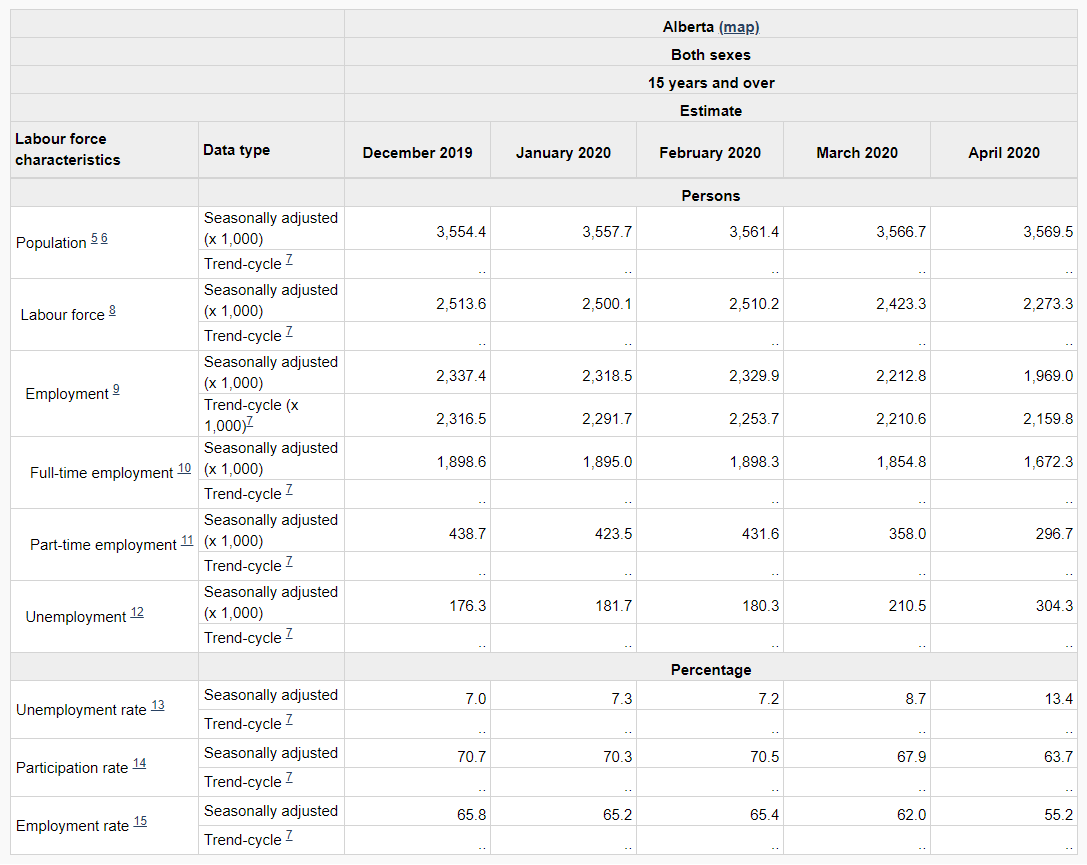Open footnote 9 beside Employment
This screenshot has height=865, width=1087.
click(x=116, y=390)
